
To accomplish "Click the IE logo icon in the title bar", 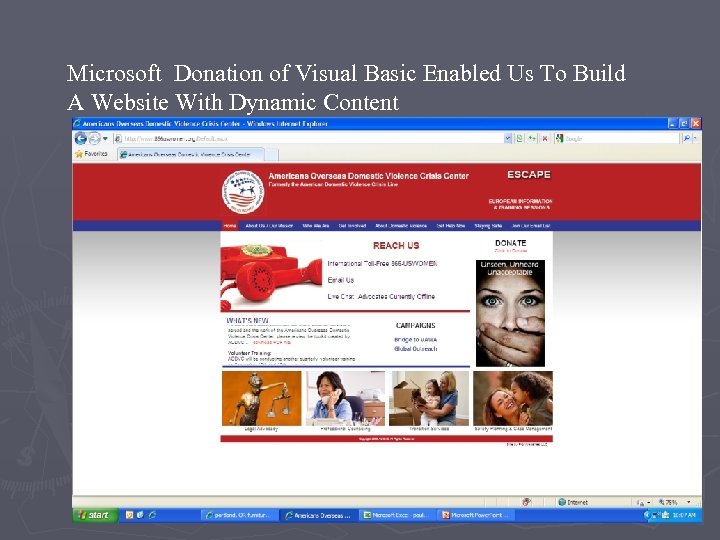I will (x=77, y=124).
